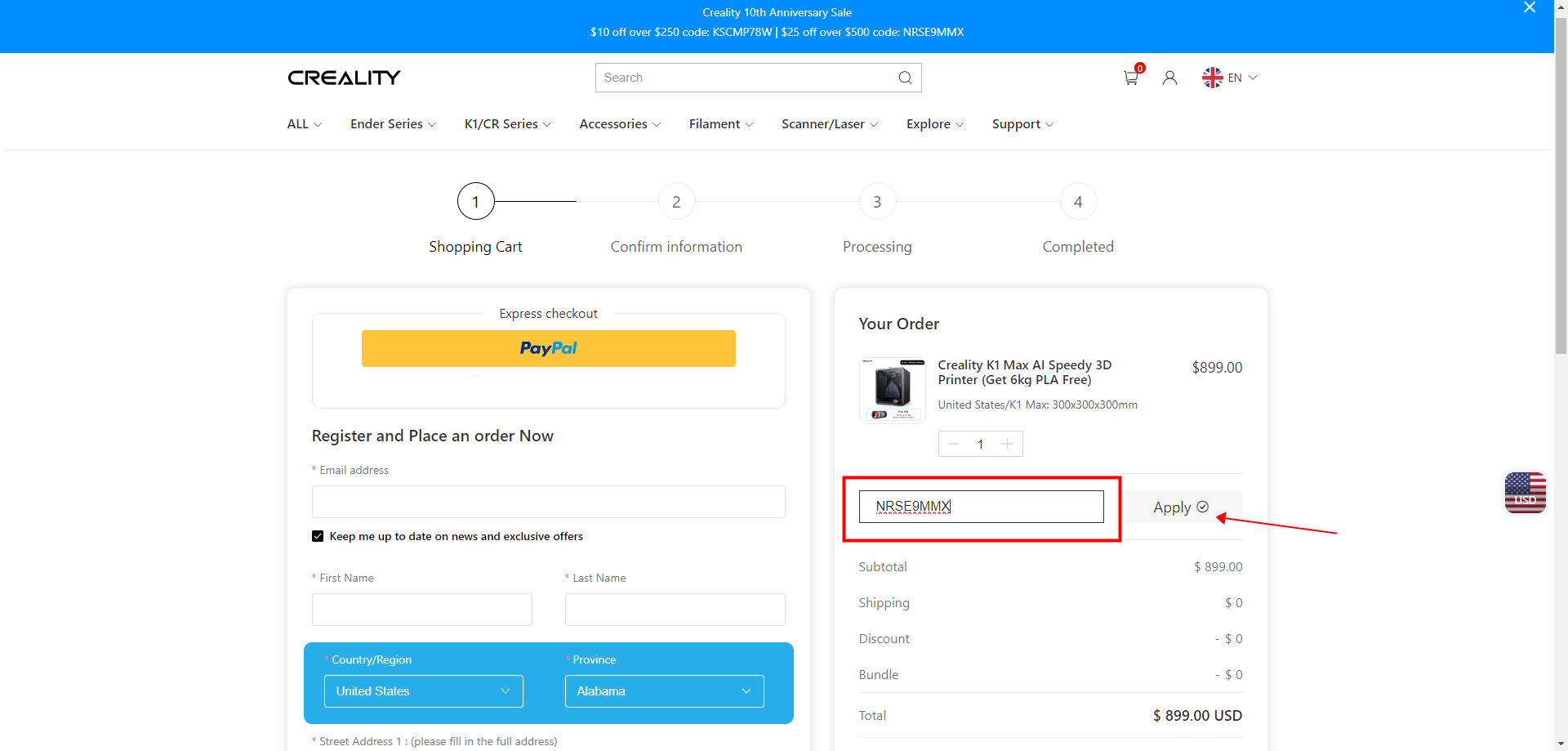1568x751 pixels.
Task: Click the PayPal express checkout button
Action: (548, 348)
